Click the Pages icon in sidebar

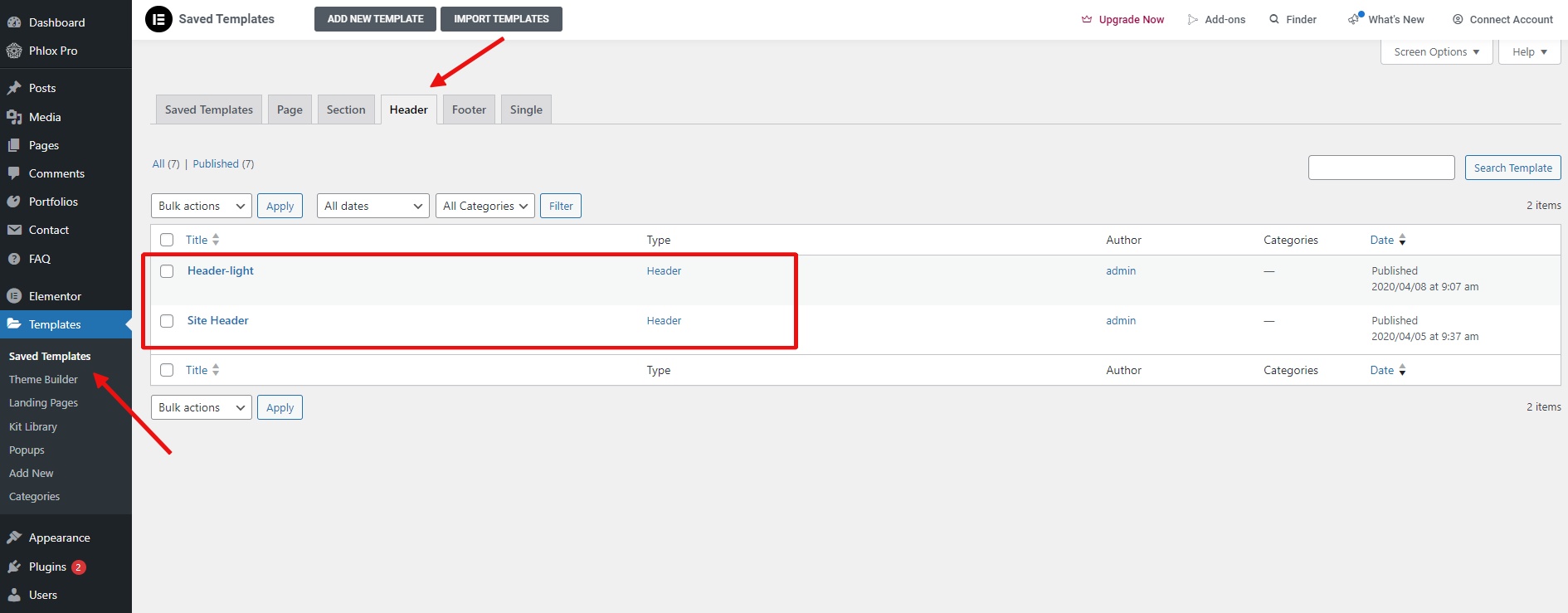(x=14, y=145)
